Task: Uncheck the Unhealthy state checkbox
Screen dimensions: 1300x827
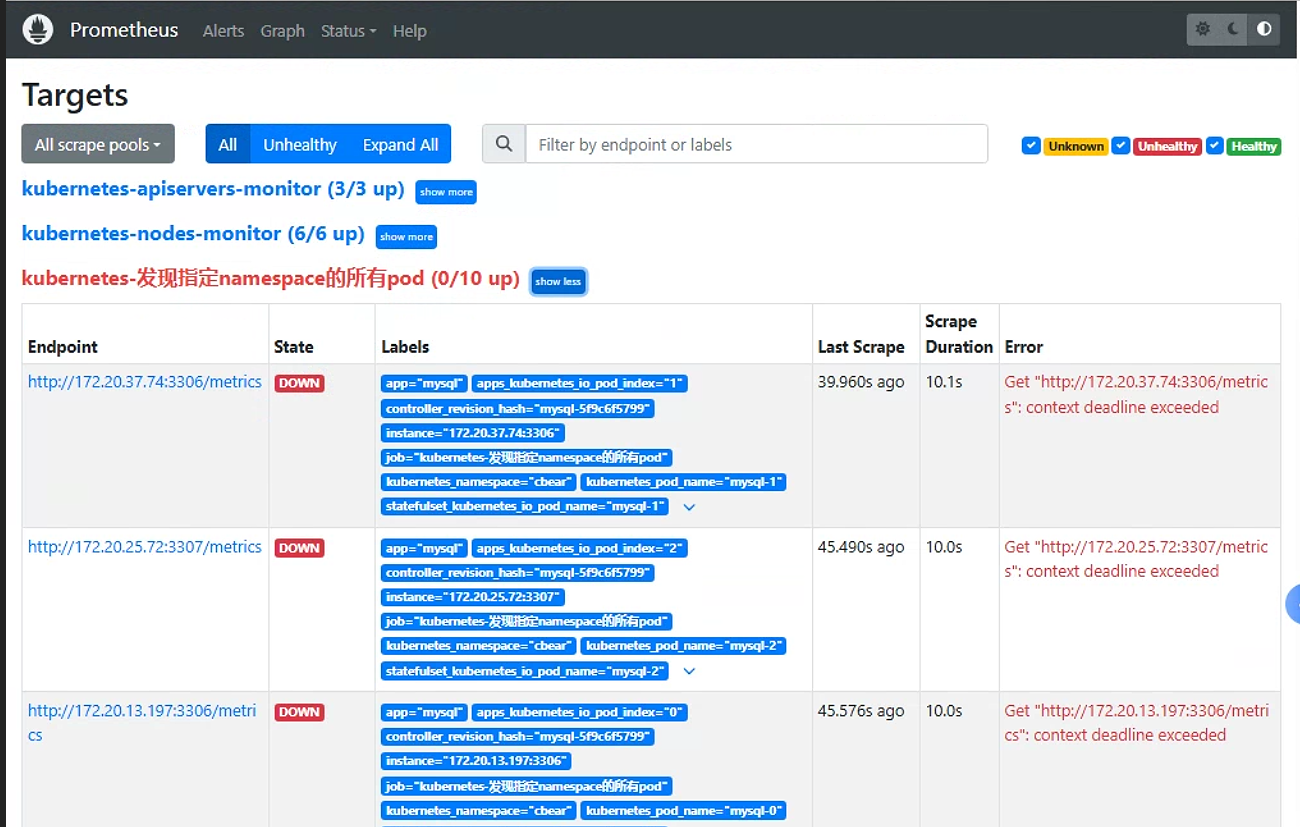Action: [x=1121, y=146]
